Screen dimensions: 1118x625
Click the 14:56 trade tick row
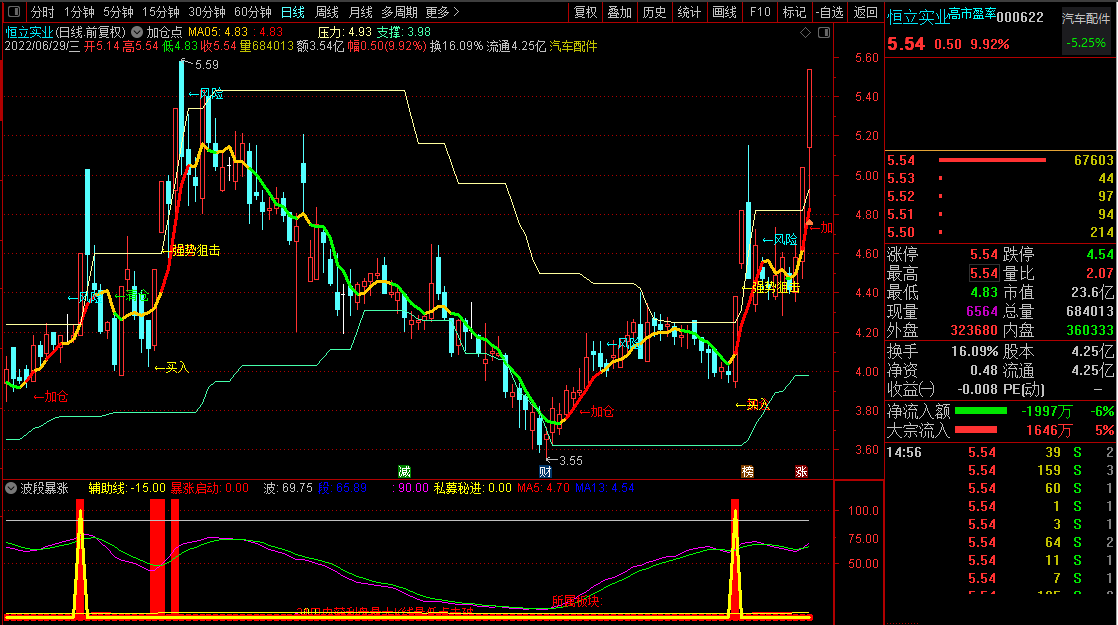coord(1000,453)
